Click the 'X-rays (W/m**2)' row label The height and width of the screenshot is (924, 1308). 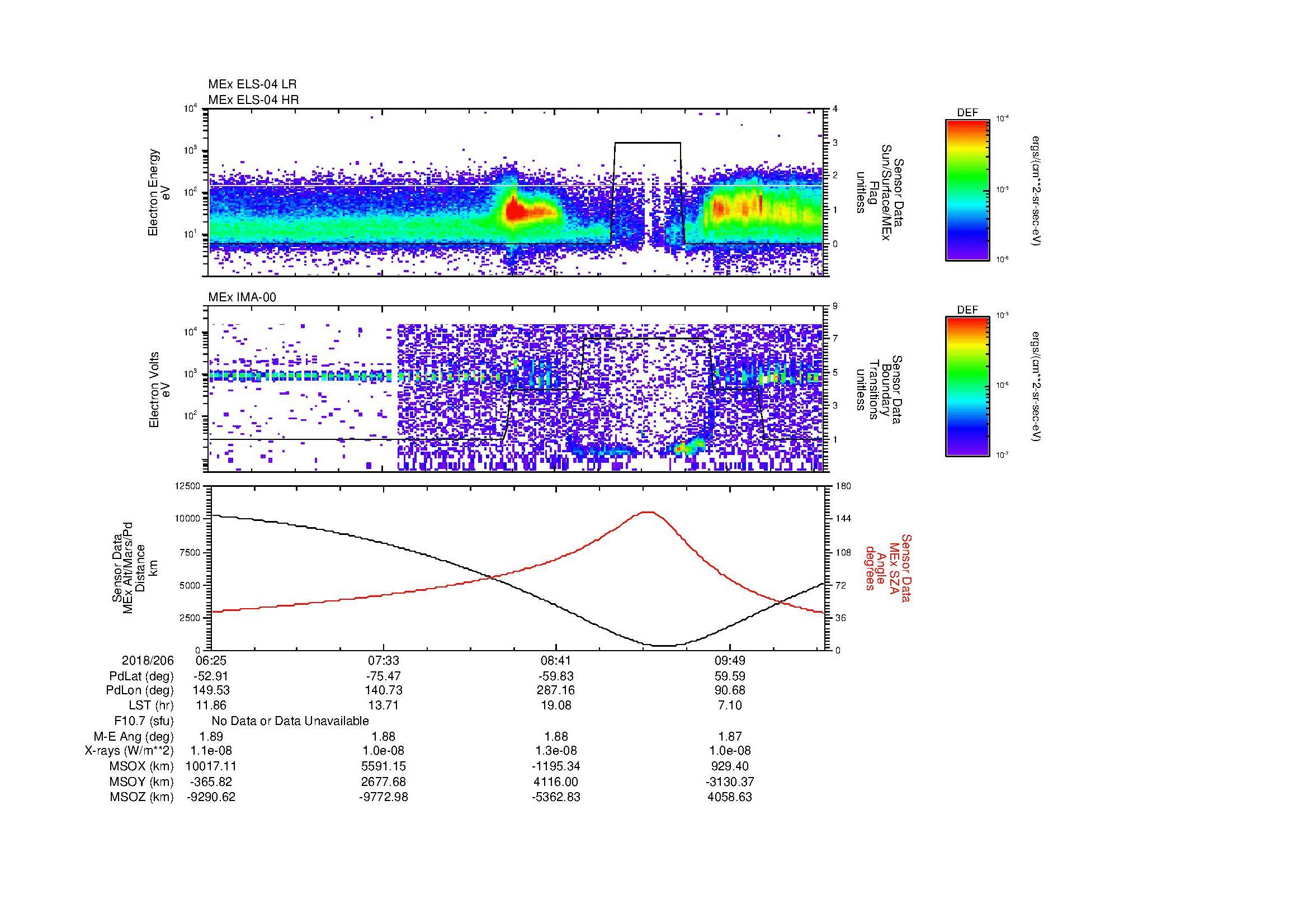pos(129,751)
